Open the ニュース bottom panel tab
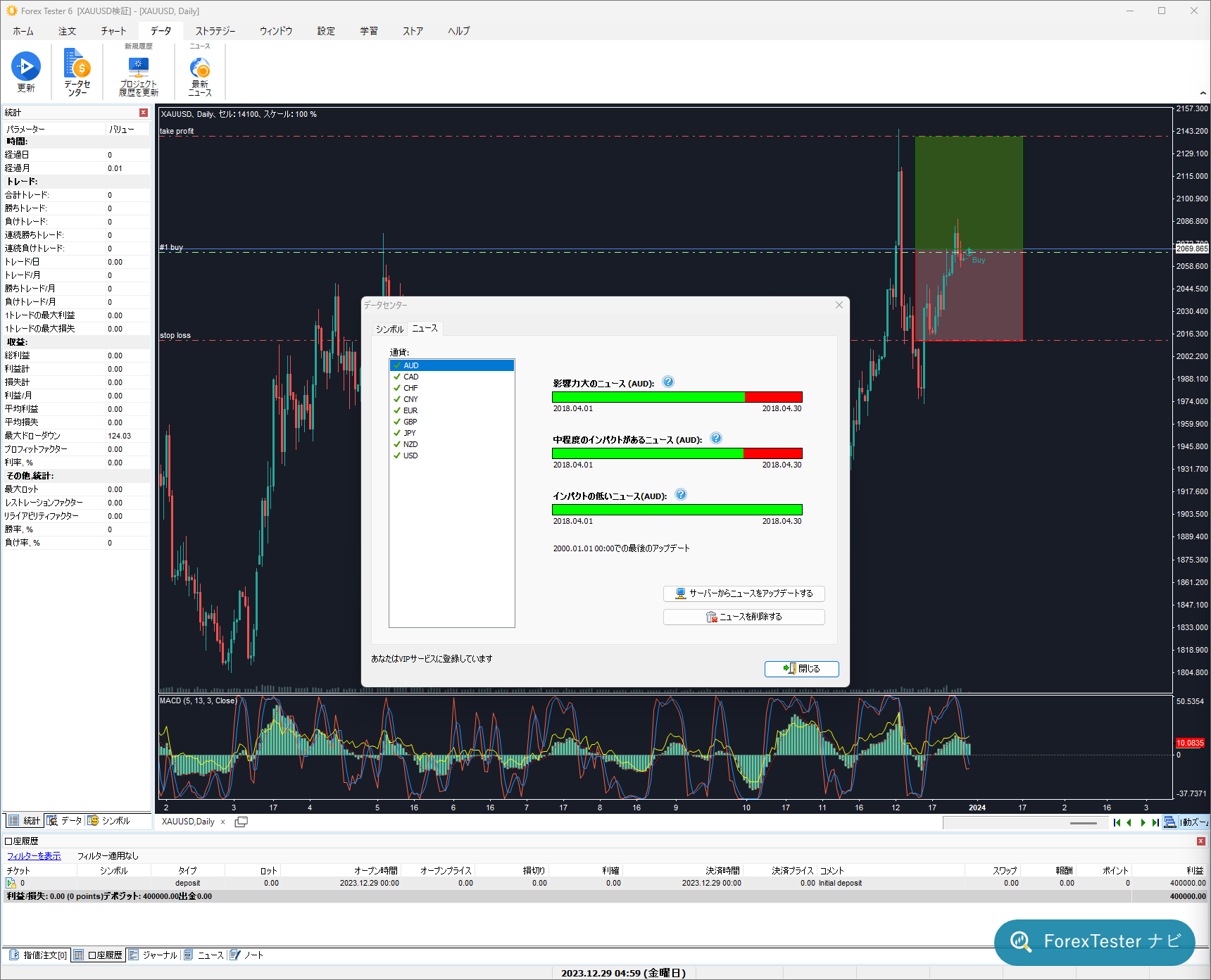The width and height of the screenshot is (1211, 980). point(204,955)
